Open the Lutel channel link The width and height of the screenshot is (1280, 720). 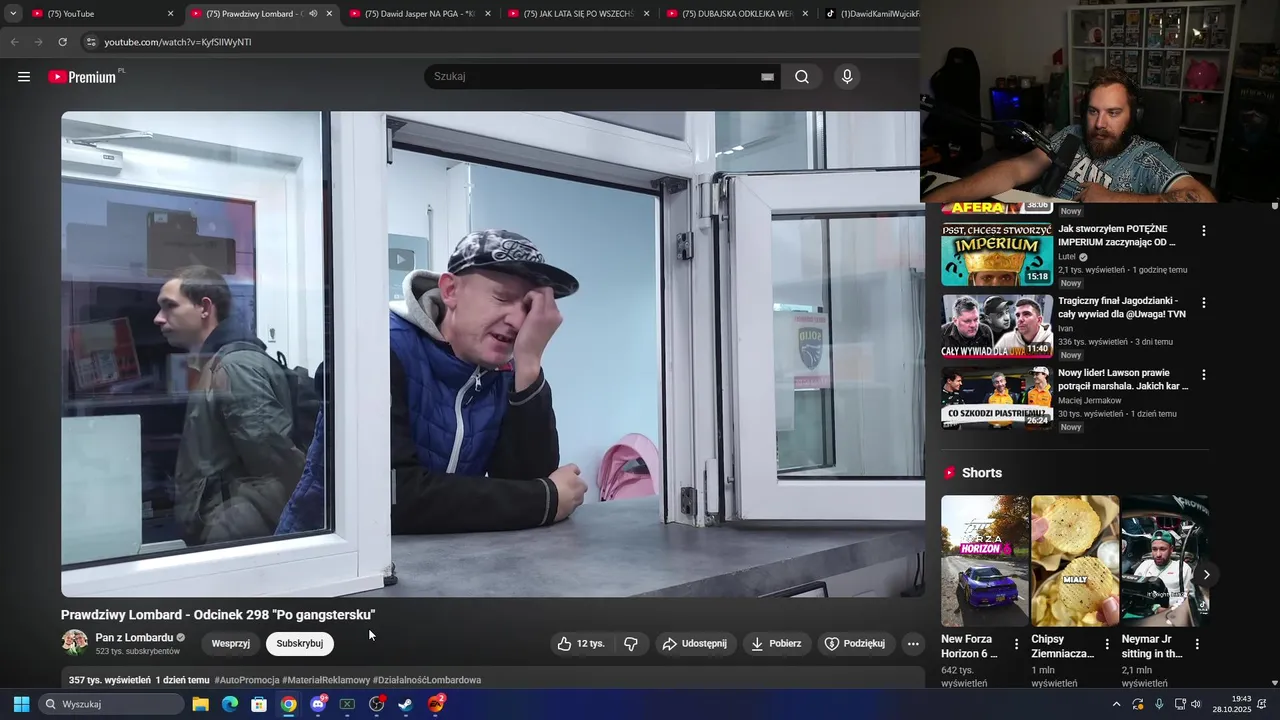[x=1067, y=257]
